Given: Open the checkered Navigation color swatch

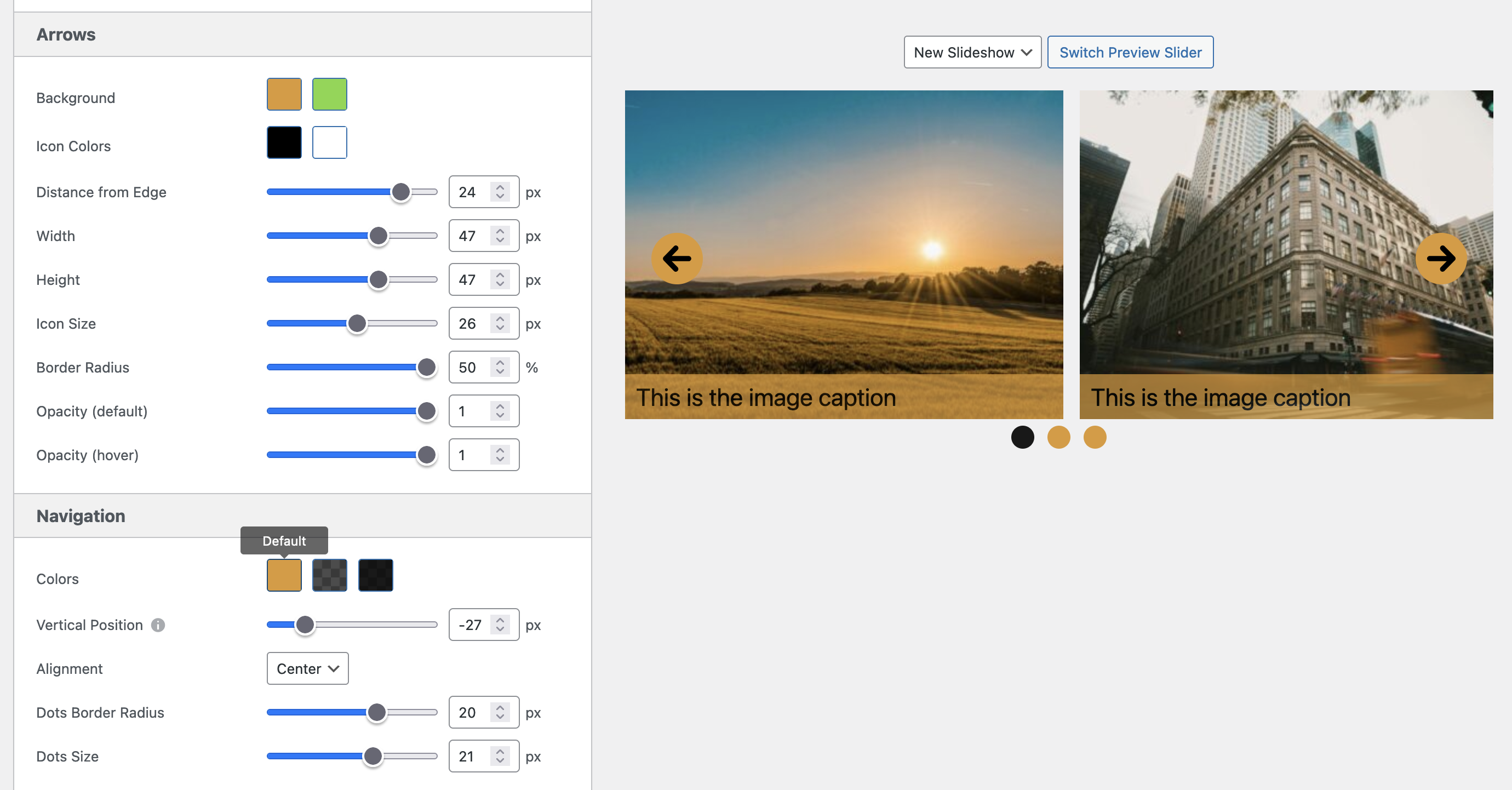Looking at the screenshot, I should point(329,575).
